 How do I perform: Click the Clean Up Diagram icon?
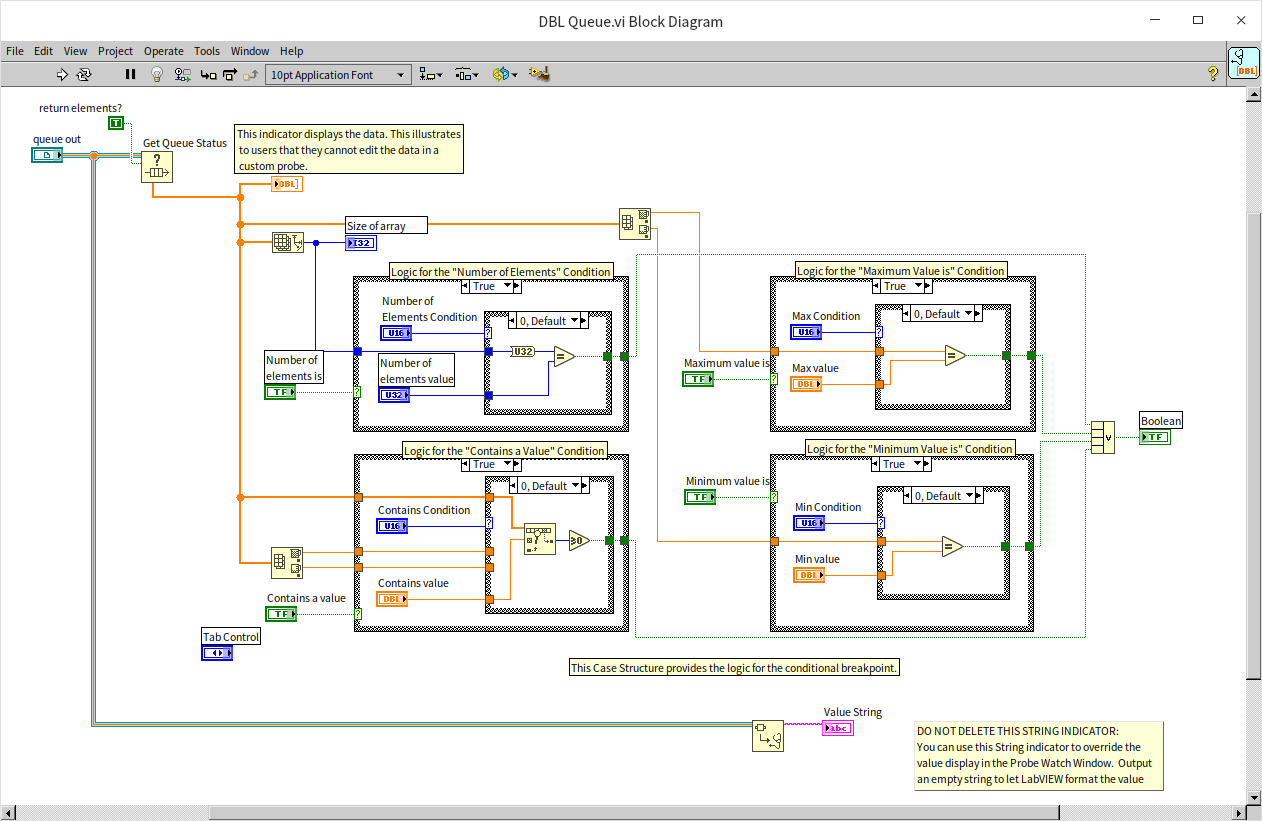click(x=540, y=75)
